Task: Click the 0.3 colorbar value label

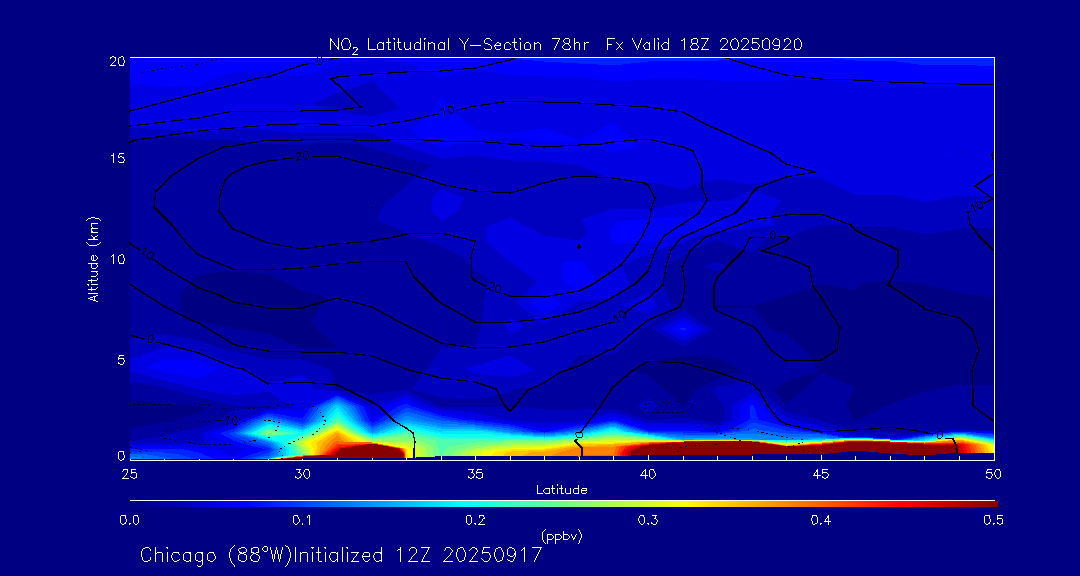Action: pyautogui.click(x=648, y=520)
